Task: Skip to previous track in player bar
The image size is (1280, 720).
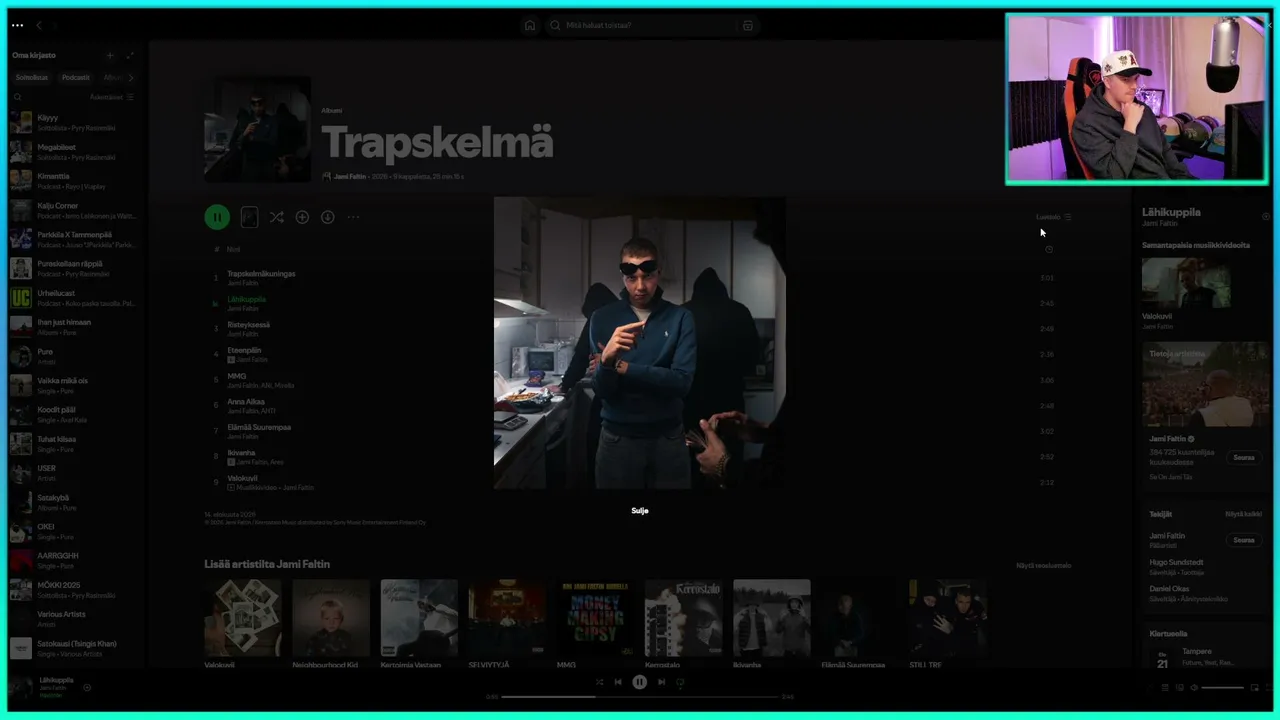Action: click(x=618, y=682)
